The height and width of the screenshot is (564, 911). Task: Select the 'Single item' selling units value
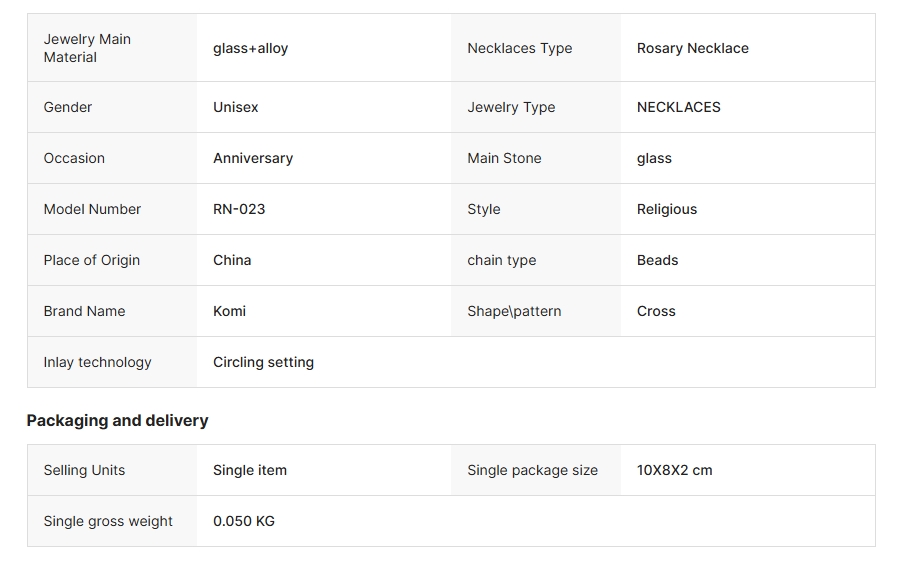[x=250, y=470]
